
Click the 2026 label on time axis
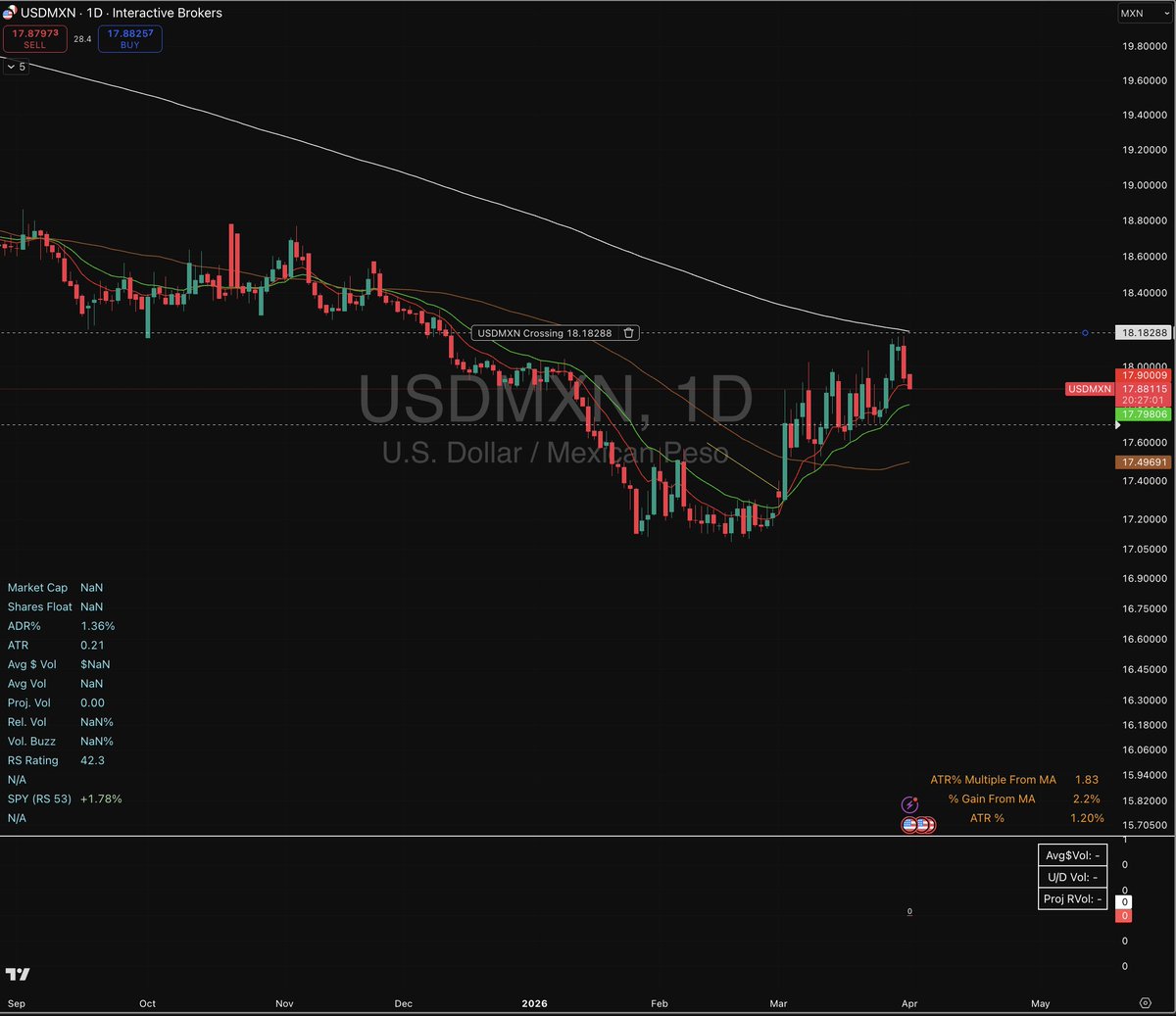[x=534, y=1003]
